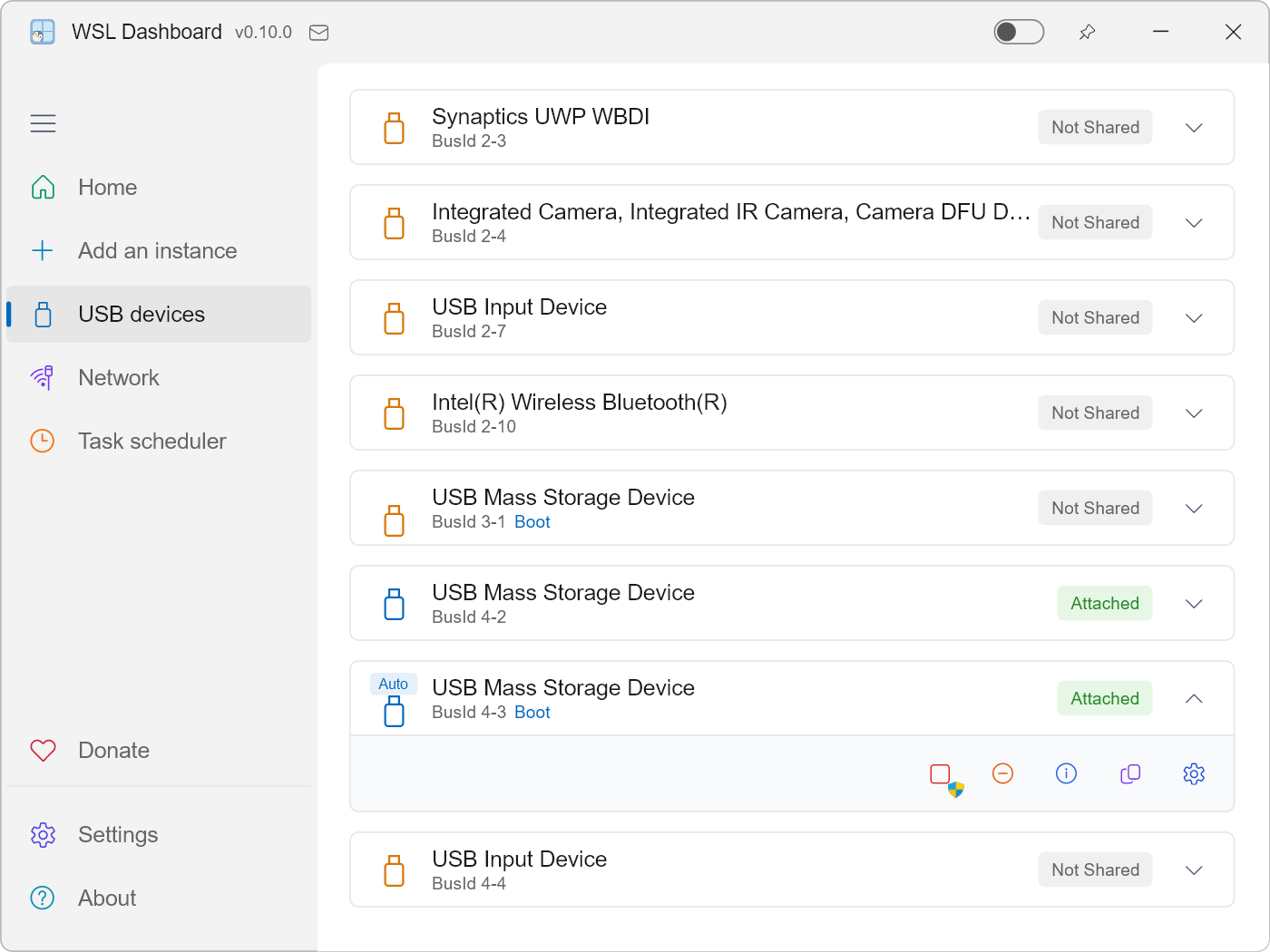The height and width of the screenshot is (952, 1270).
Task: Open the mail envelope icon in title bar
Action: pyautogui.click(x=318, y=33)
